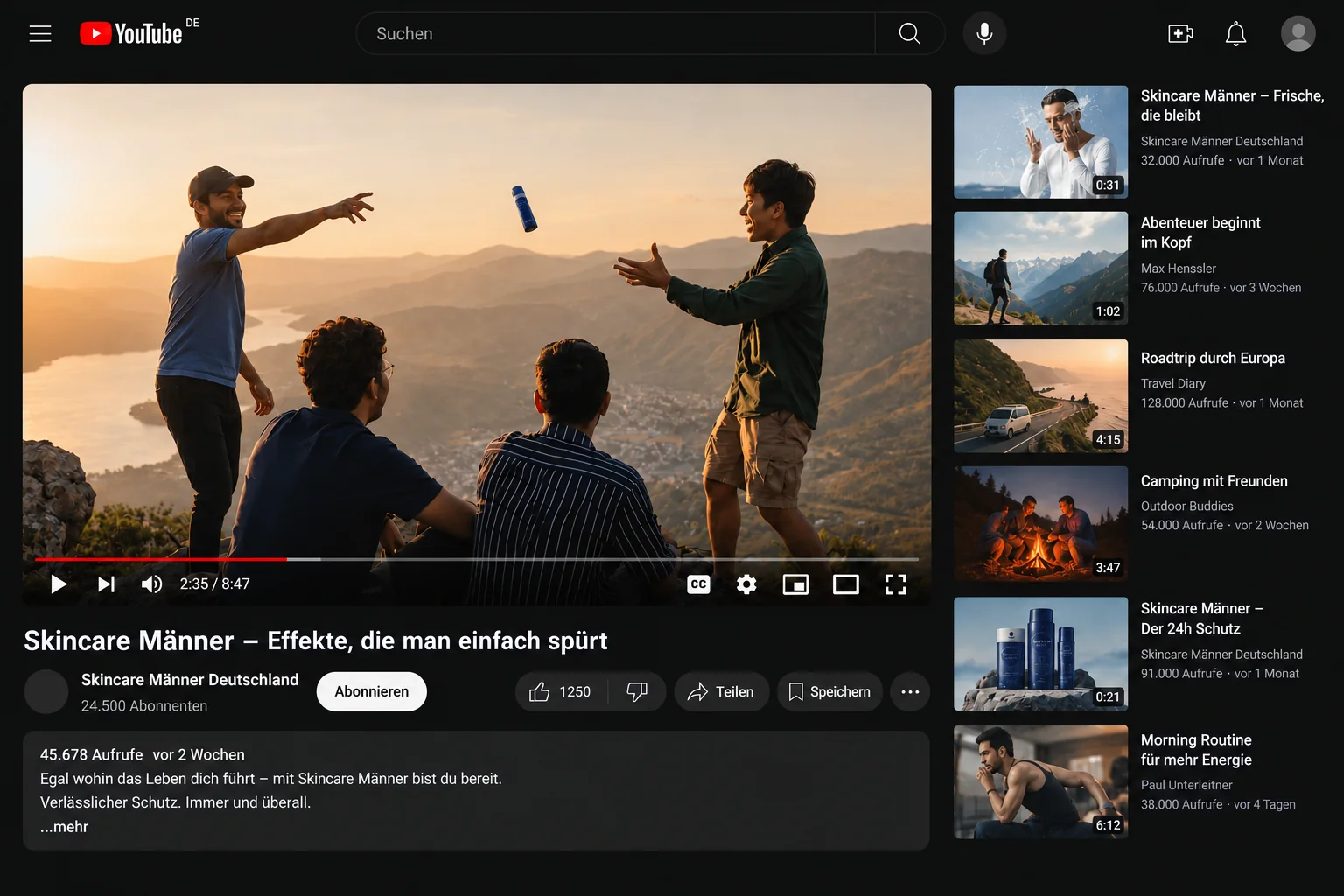Open the 'Morning Routine für mehr Energie' thumbnail
Viewport: 1344px width, 896px height.
coord(1040,782)
